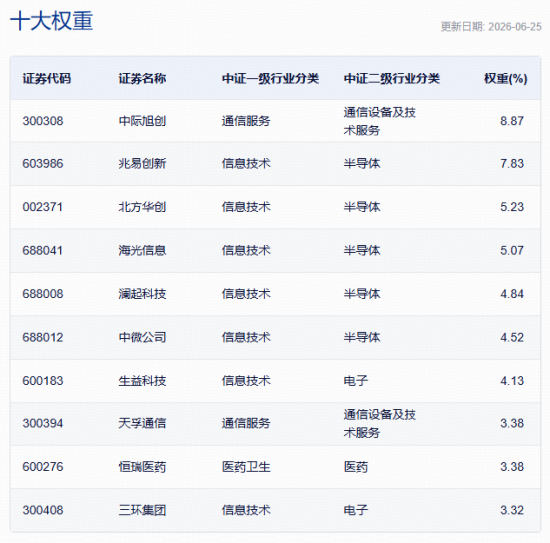Select security code 603986
This screenshot has height=543, width=550.
click(x=43, y=163)
